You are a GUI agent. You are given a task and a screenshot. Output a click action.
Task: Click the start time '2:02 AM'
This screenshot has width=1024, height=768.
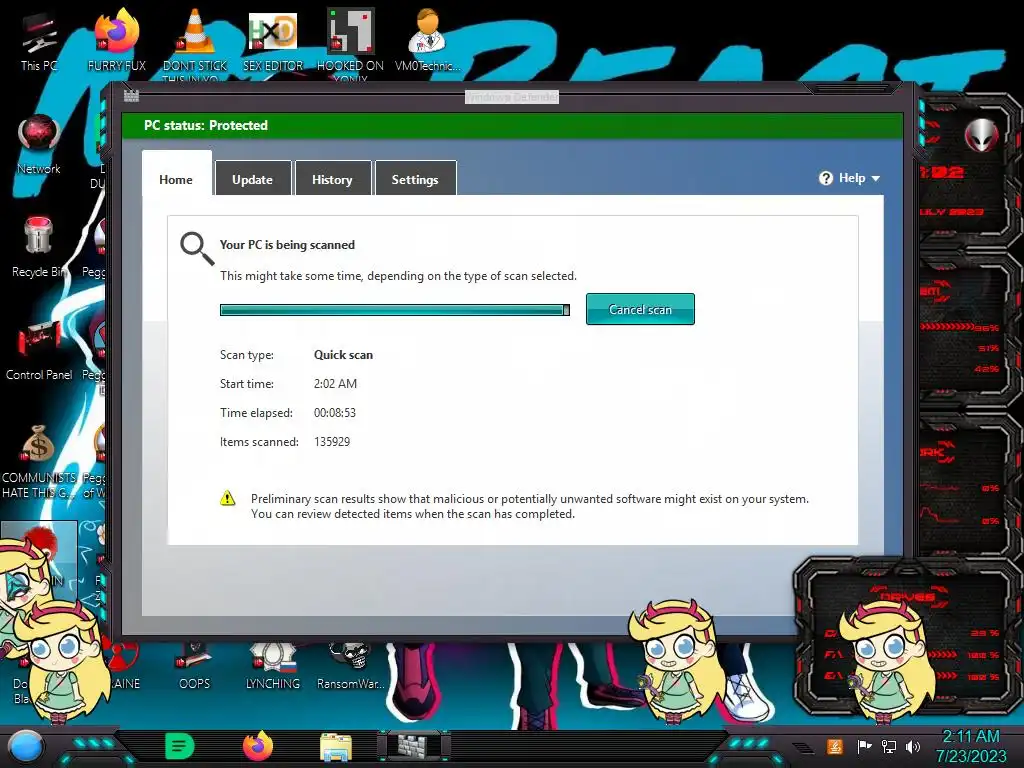click(x=335, y=383)
